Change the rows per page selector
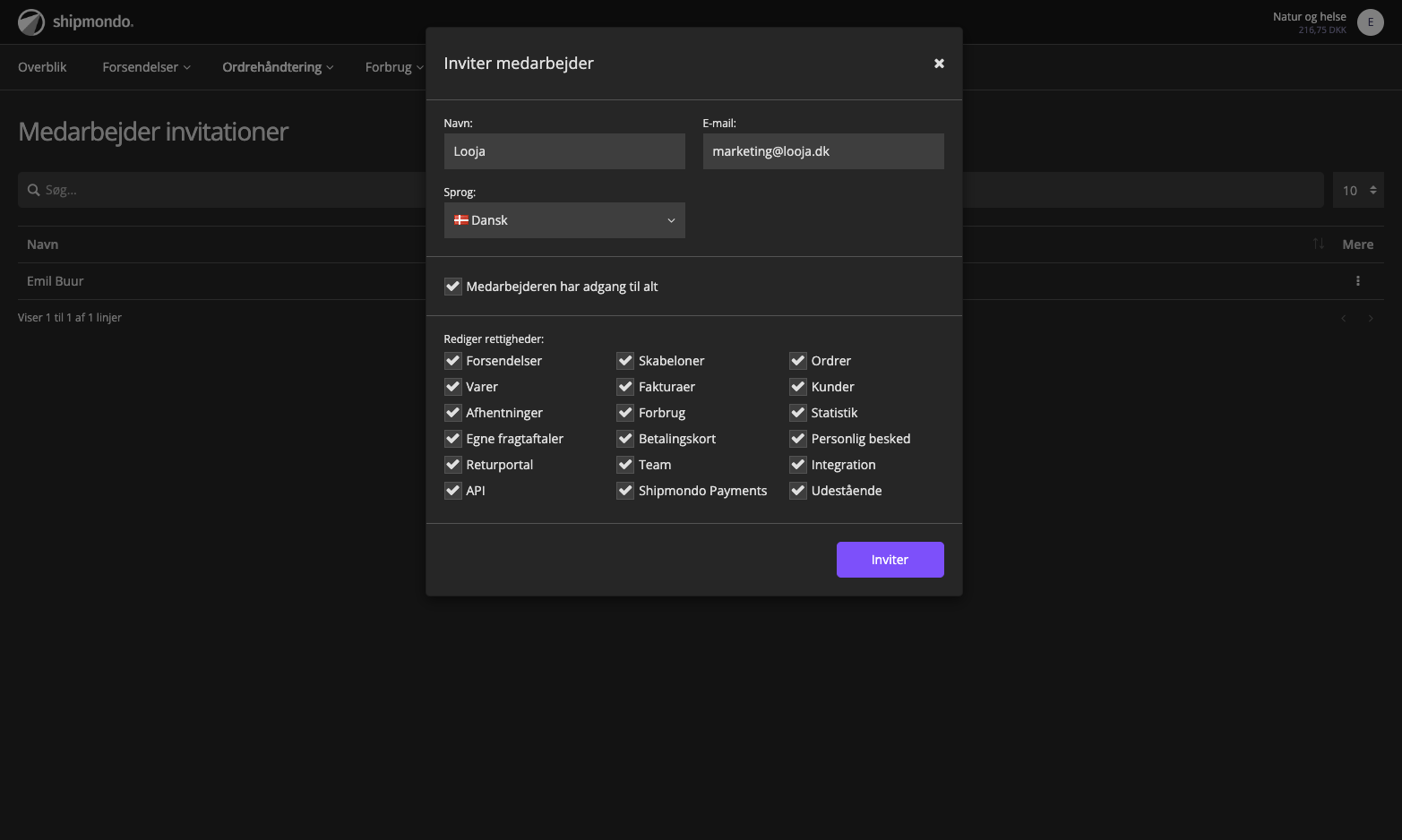This screenshot has height=840, width=1402. 1358,190
